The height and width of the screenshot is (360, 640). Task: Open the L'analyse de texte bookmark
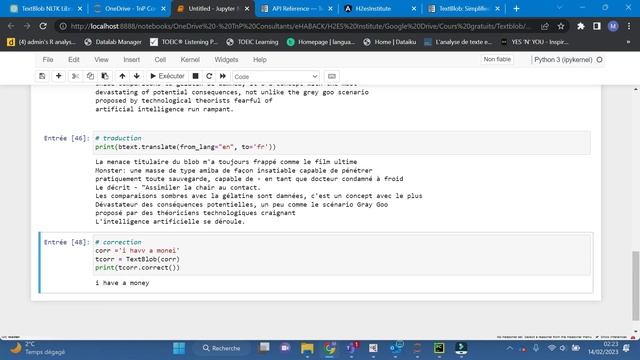coord(458,42)
